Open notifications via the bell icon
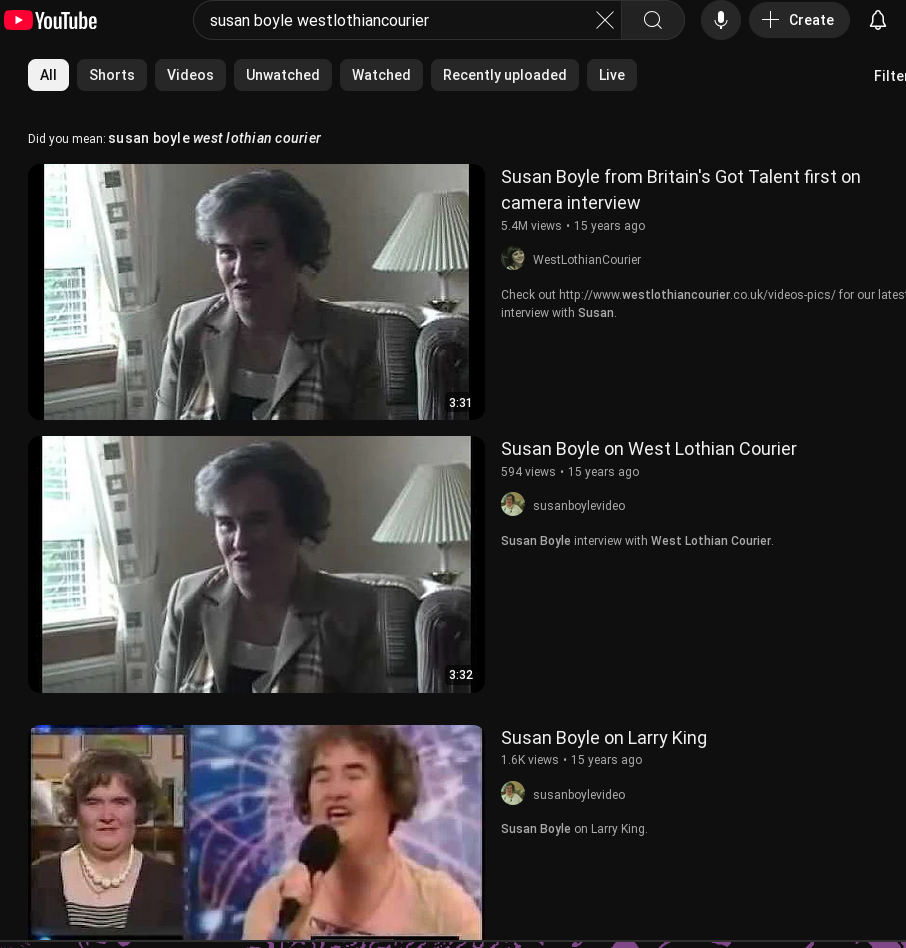The image size is (906, 948). pos(877,20)
